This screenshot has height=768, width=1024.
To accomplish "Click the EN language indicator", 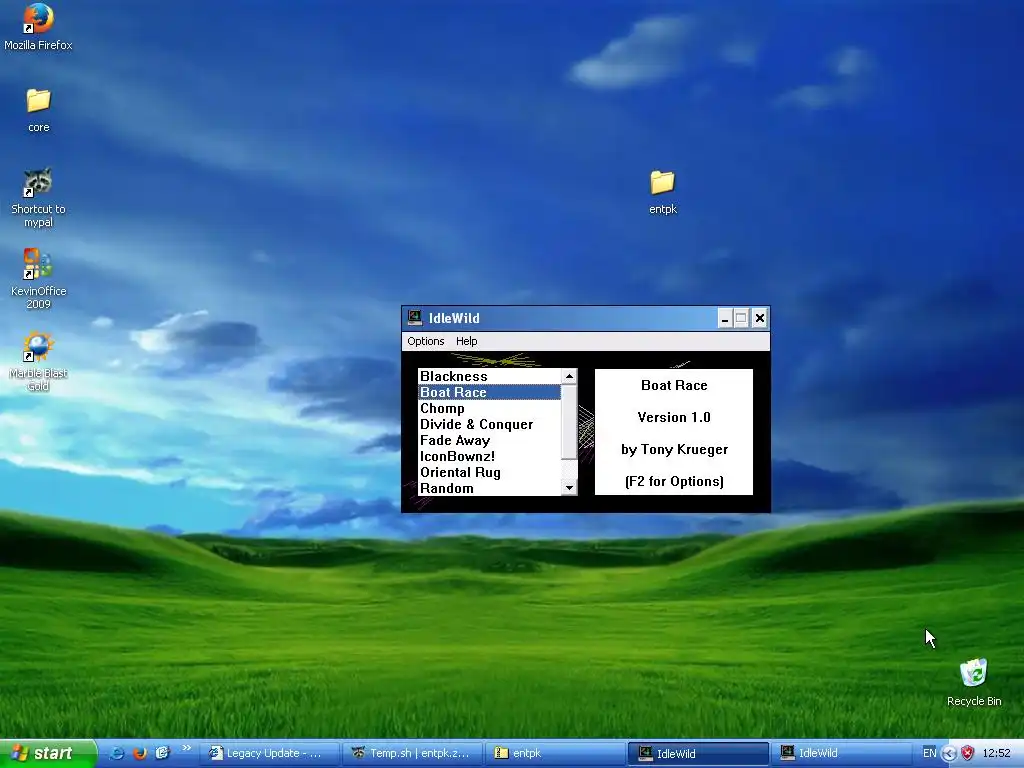I will tap(929, 754).
